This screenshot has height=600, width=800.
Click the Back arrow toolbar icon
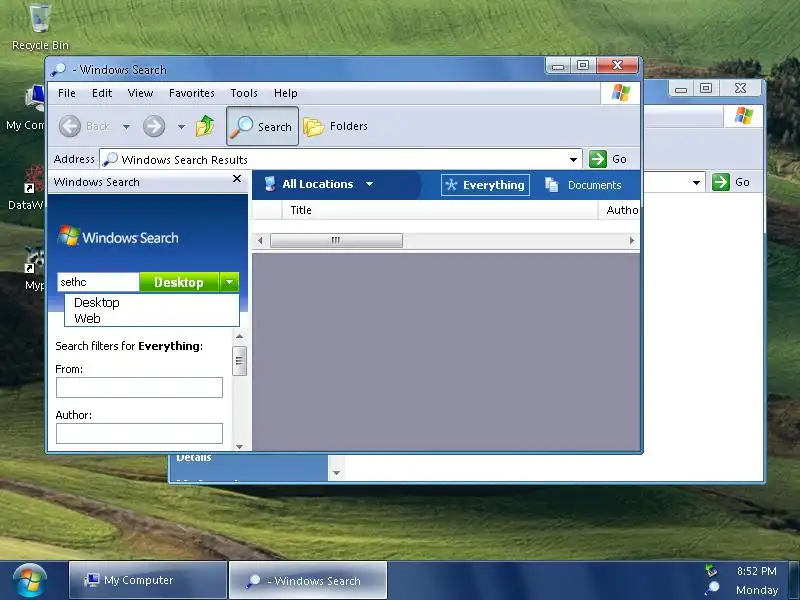pos(70,126)
